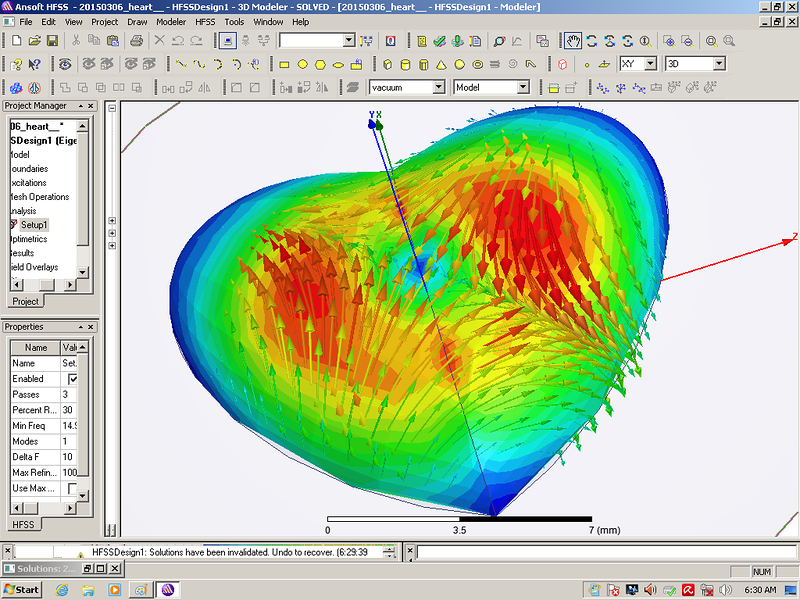Open the XY drawing plane dropdown
Image resolution: width=800 pixels, height=600 pixels.
[650, 64]
